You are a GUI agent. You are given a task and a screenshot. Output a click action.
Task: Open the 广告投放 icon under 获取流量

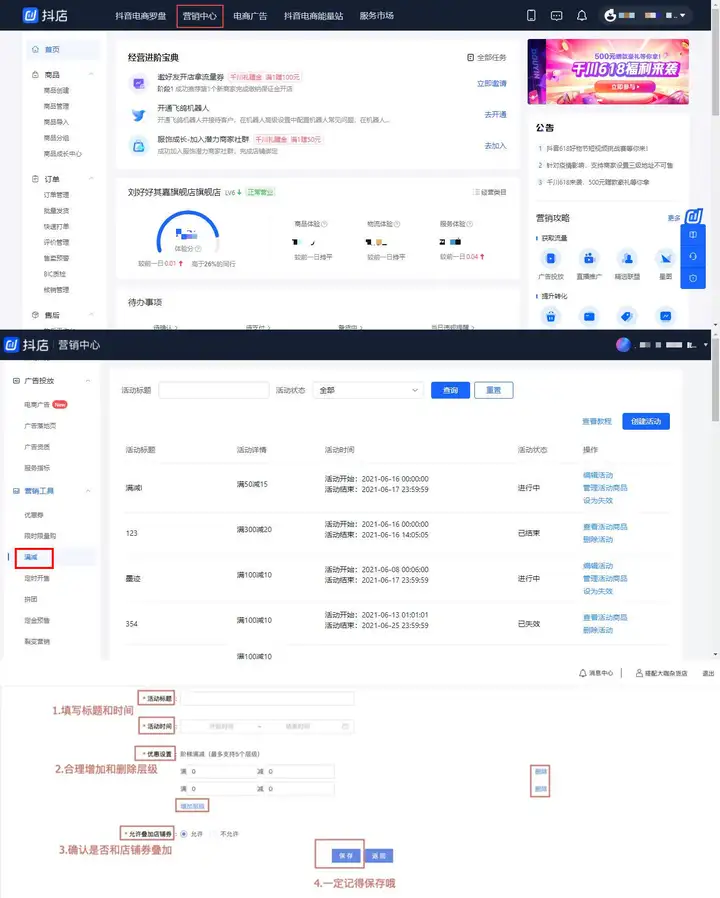[550, 259]
